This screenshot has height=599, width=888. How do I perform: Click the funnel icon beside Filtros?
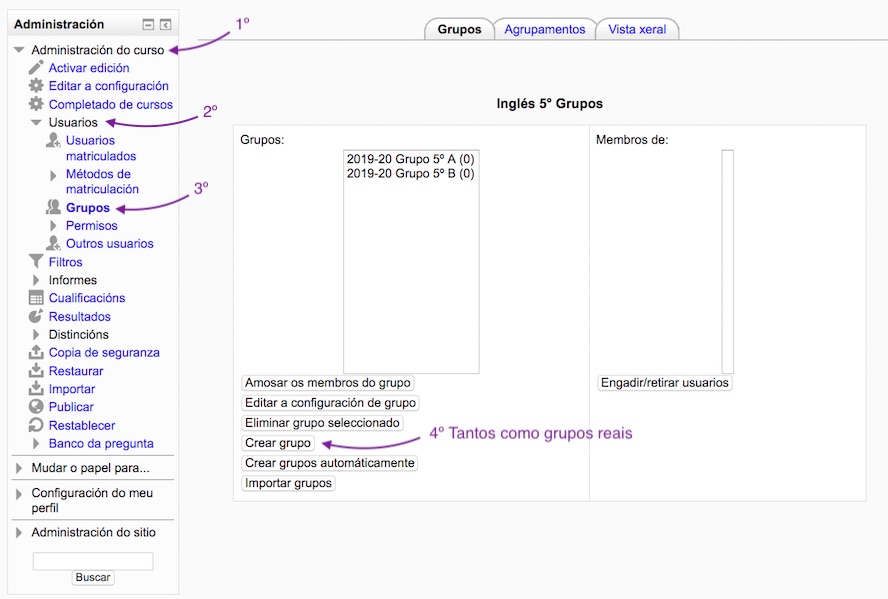click(37, 262)
